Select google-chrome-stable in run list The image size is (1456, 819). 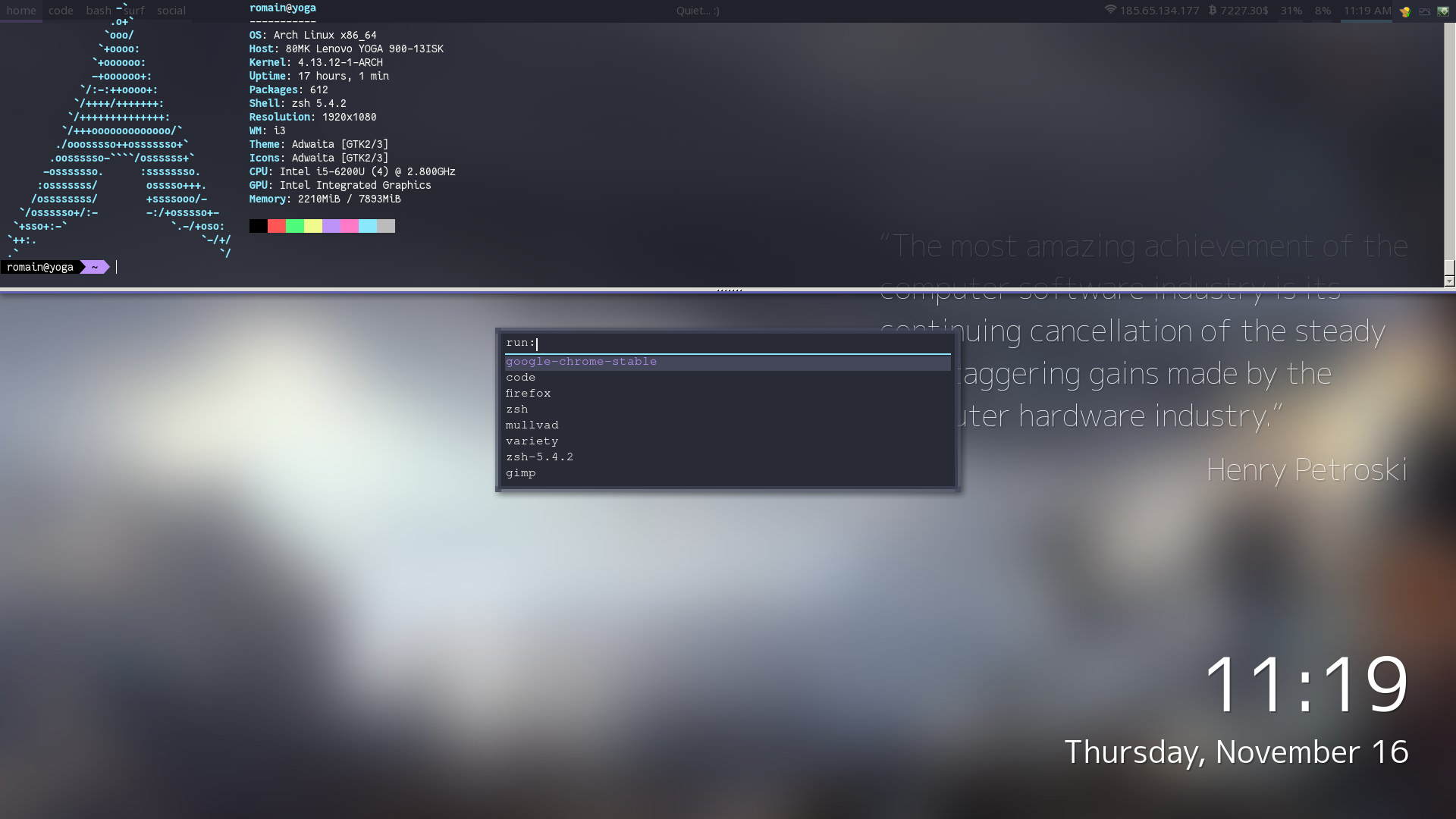pos(581,362)
